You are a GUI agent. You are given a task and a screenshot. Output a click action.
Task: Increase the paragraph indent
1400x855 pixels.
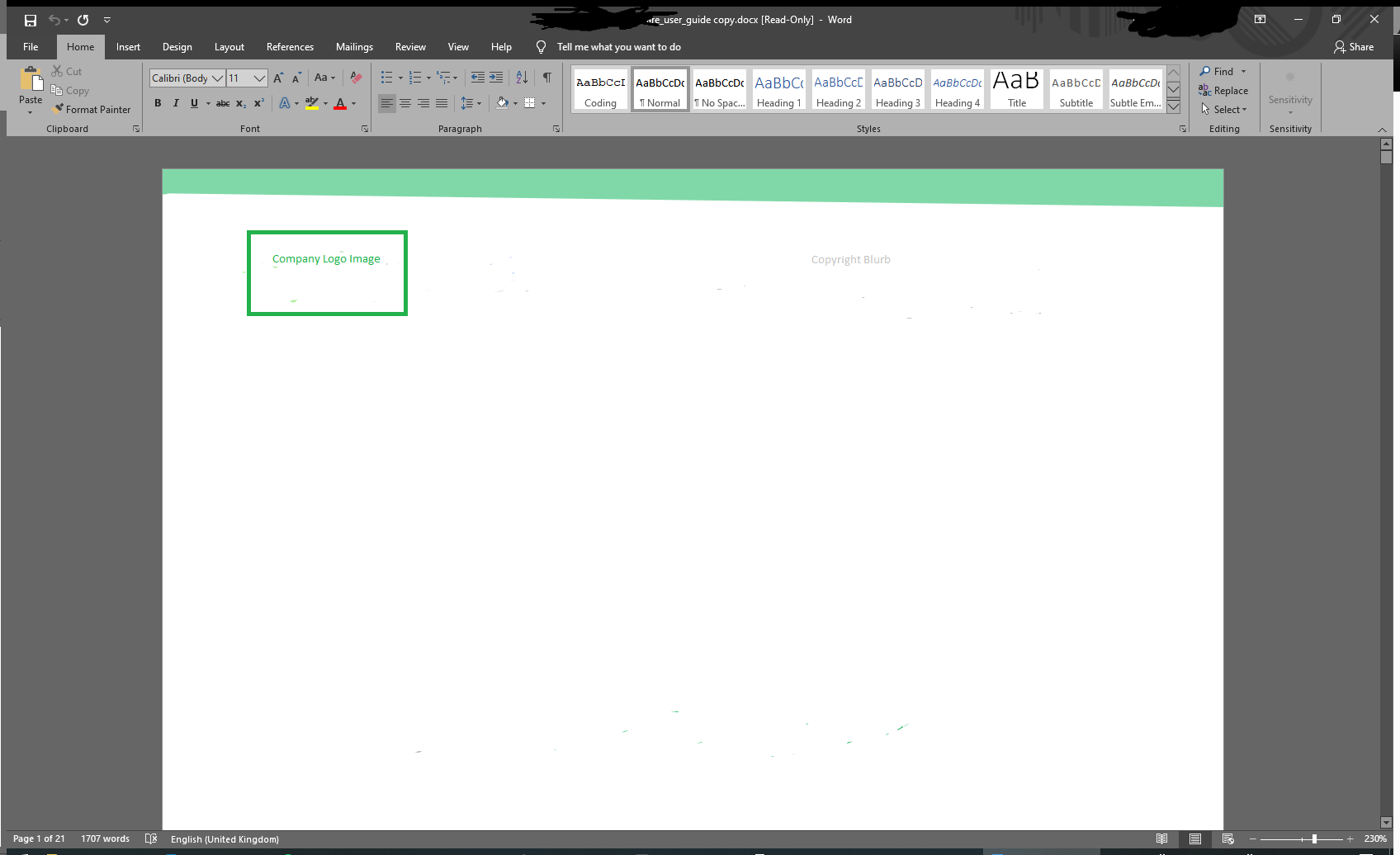[x=496, y=78]
